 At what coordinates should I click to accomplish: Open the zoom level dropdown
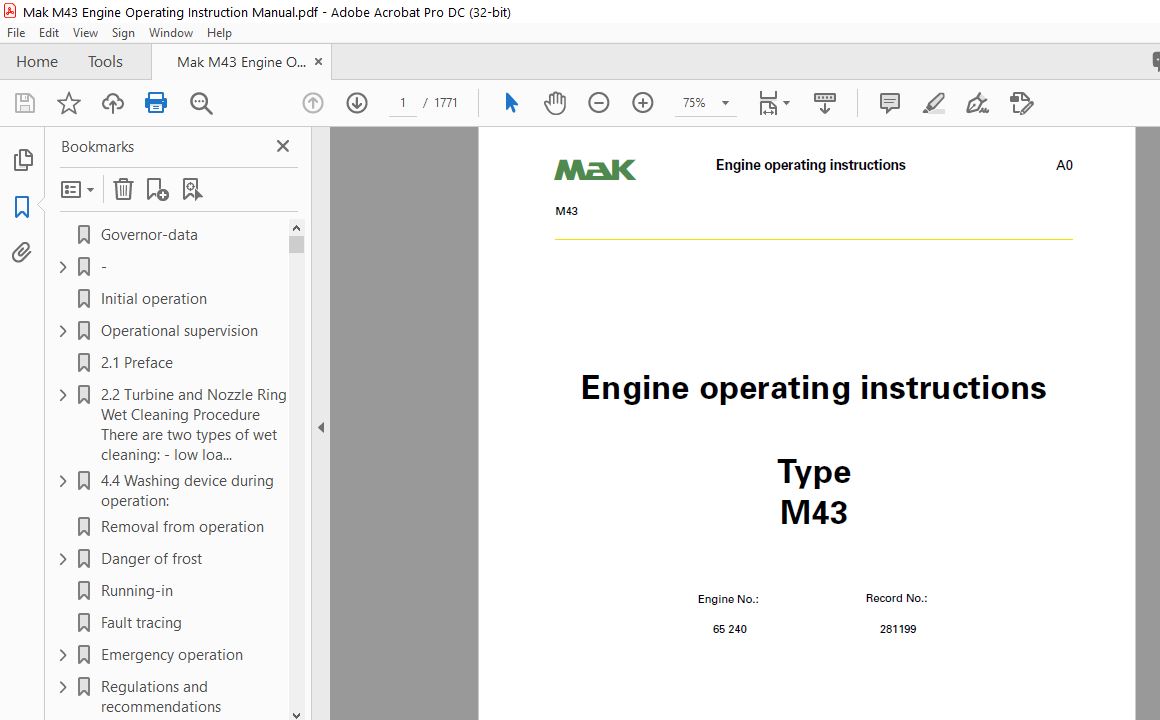pos(726,103)
